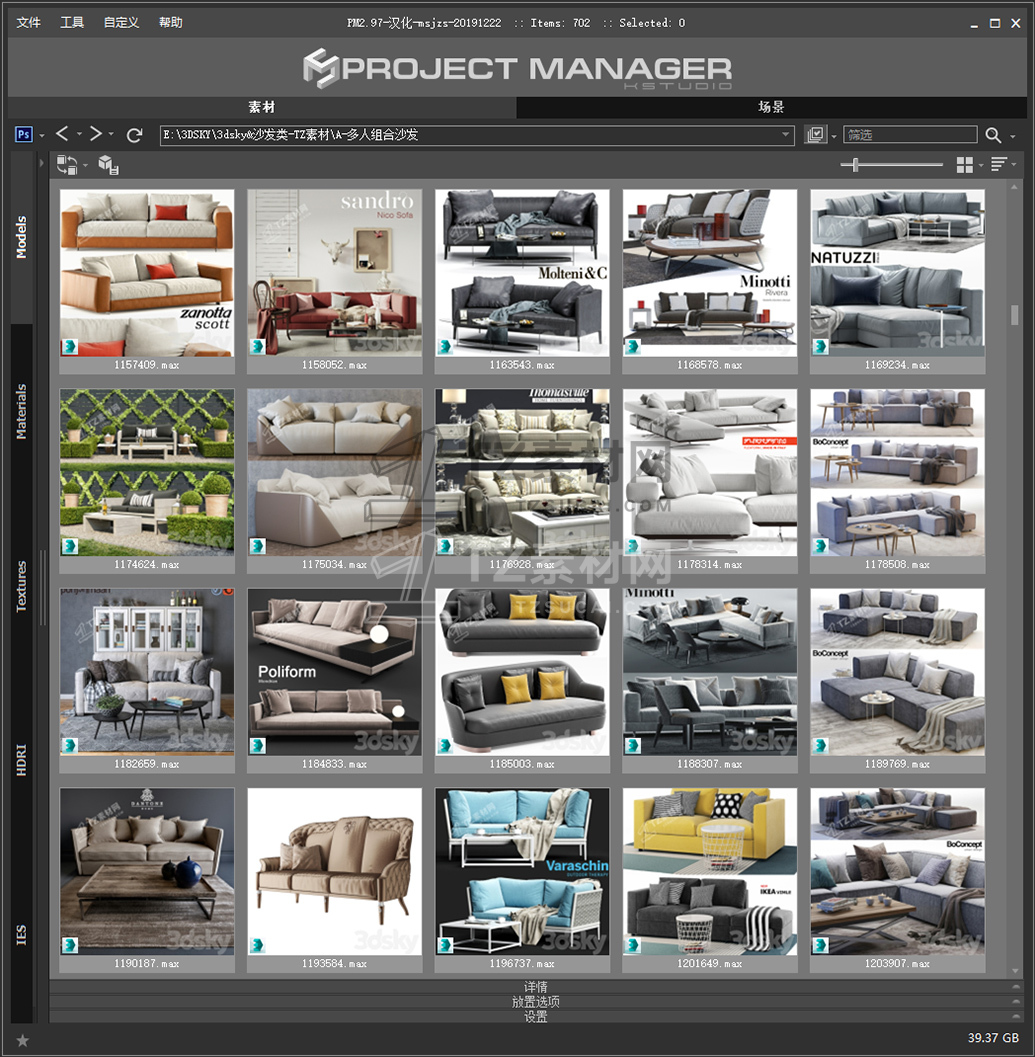Open the 自定义 menu
Image resolution: width=1035 pixels, height=1057 pixels.
tap(121, 23)
